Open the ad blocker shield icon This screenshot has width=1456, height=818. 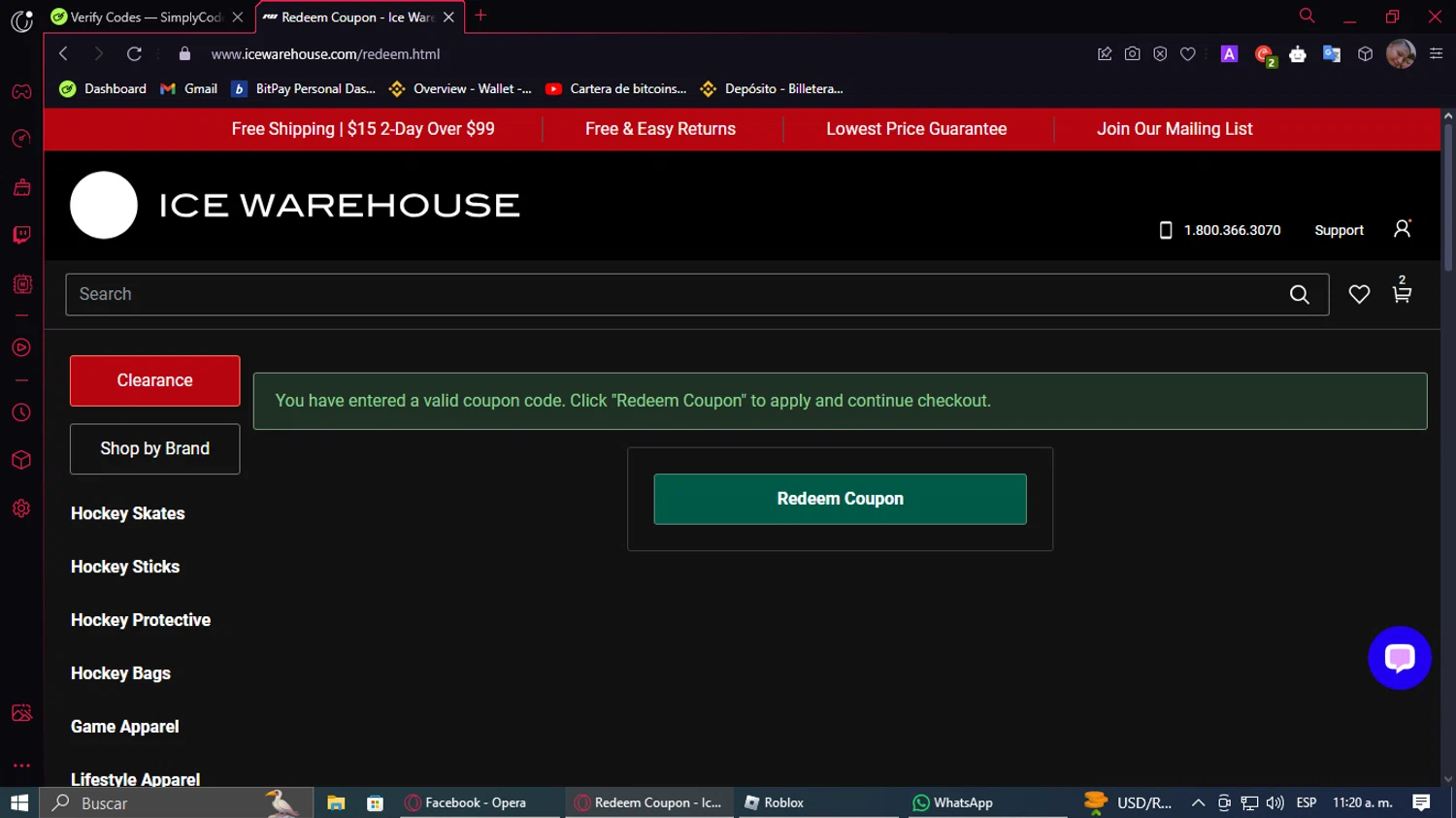pos(1160,54)
